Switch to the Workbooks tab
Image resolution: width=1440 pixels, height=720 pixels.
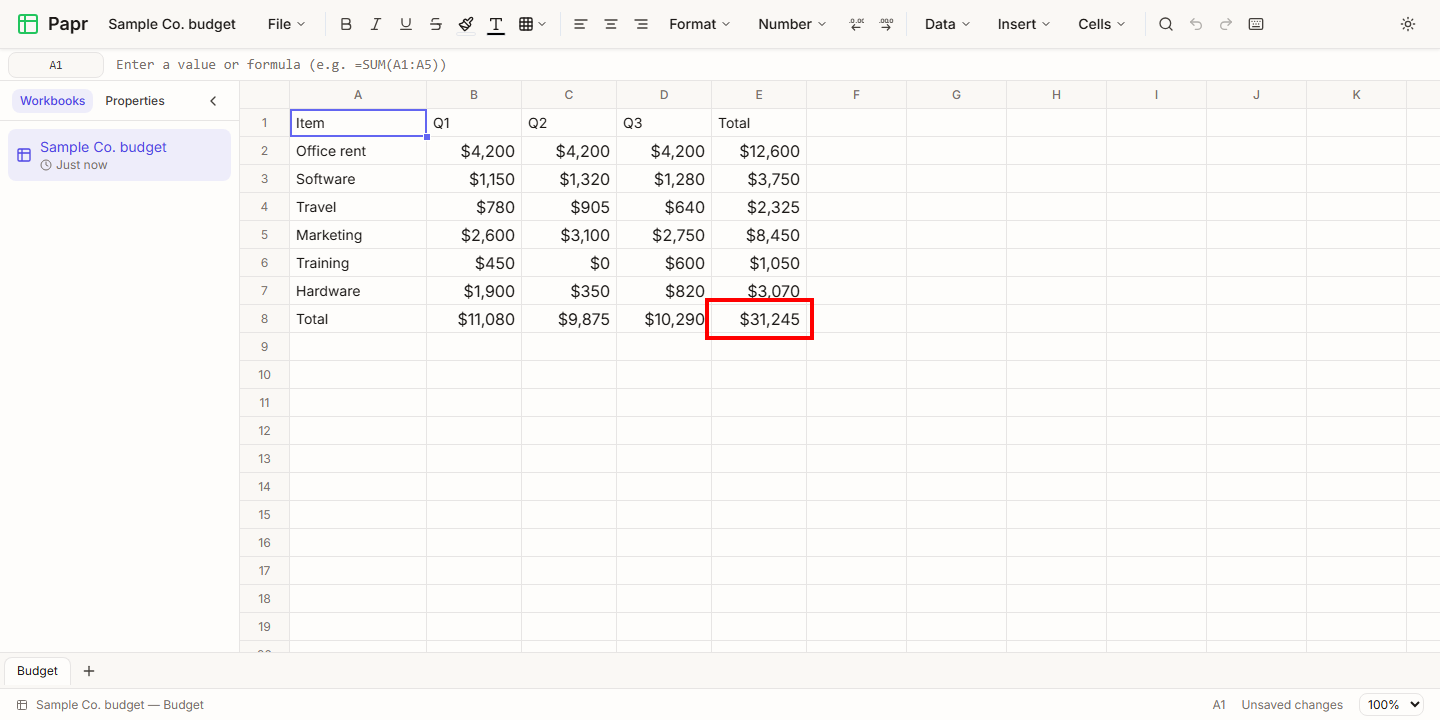point(53,101)
